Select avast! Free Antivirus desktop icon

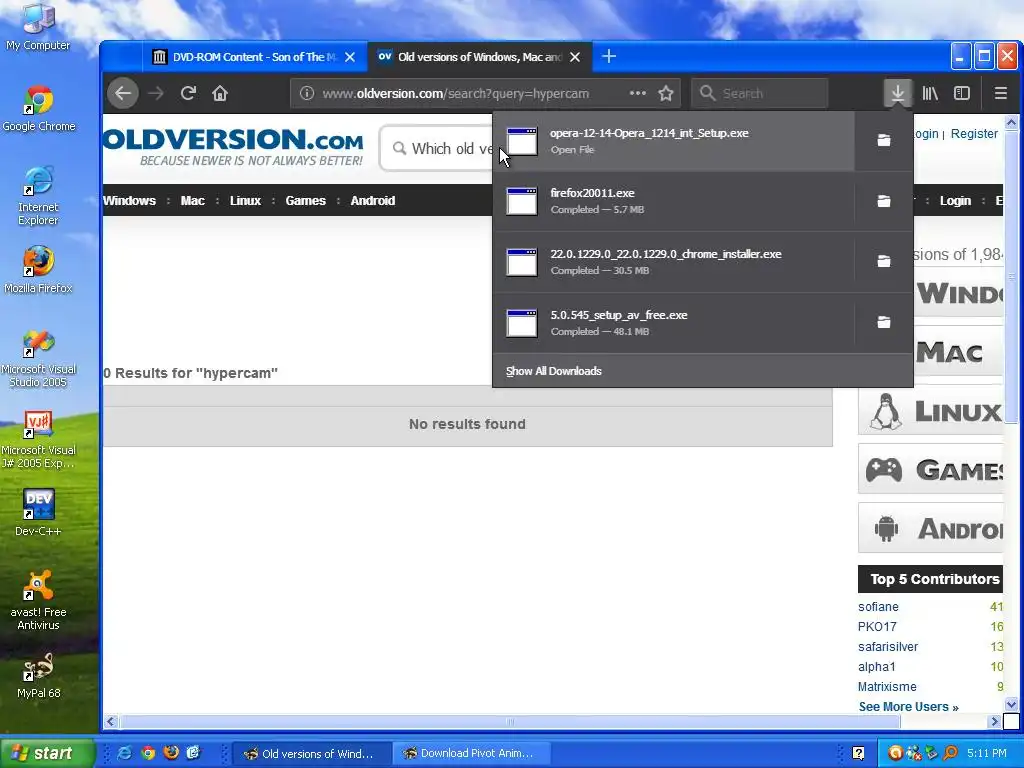tap(38, 600)
